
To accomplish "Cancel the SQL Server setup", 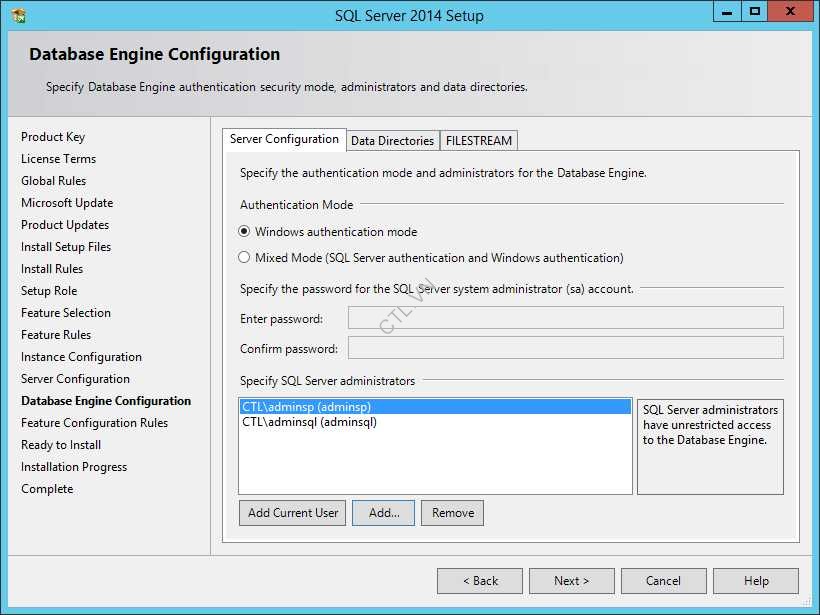I will tap(663, 580).
